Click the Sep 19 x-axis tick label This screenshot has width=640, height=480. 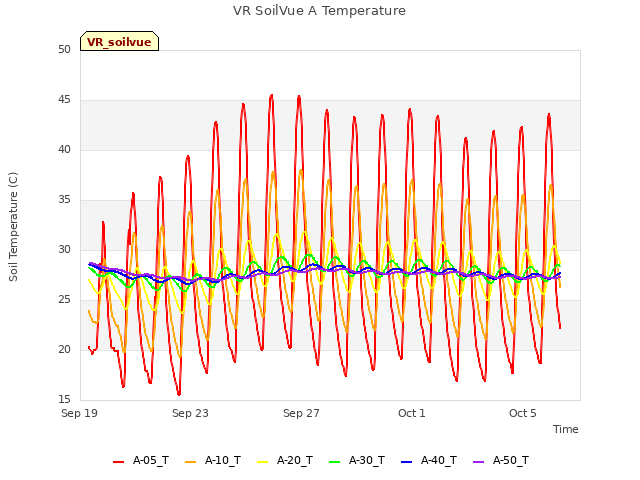79,413
